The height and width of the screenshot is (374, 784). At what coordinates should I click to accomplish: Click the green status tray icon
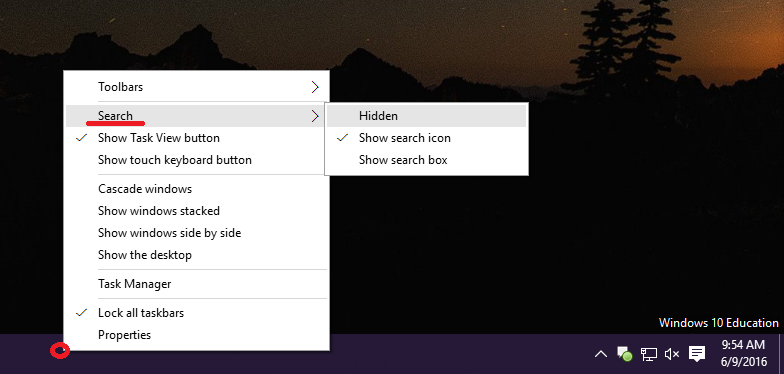click(624, 354)
